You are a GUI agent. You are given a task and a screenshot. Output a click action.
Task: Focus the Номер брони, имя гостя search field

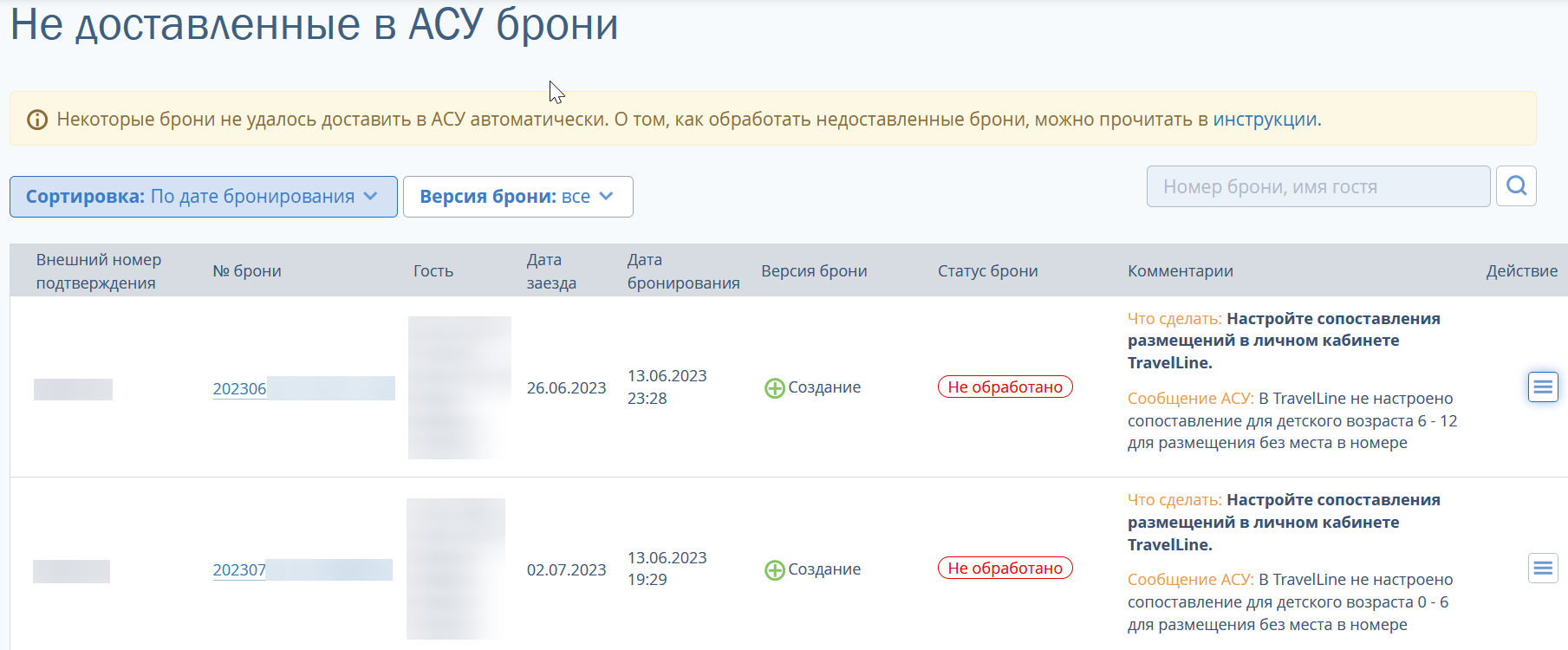click(1318, 186)
